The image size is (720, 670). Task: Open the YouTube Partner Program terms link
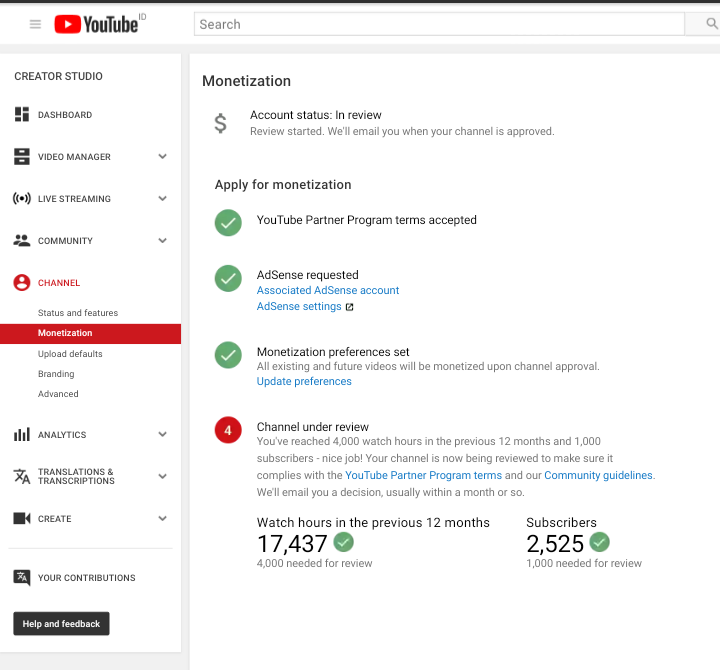(423, 475)
